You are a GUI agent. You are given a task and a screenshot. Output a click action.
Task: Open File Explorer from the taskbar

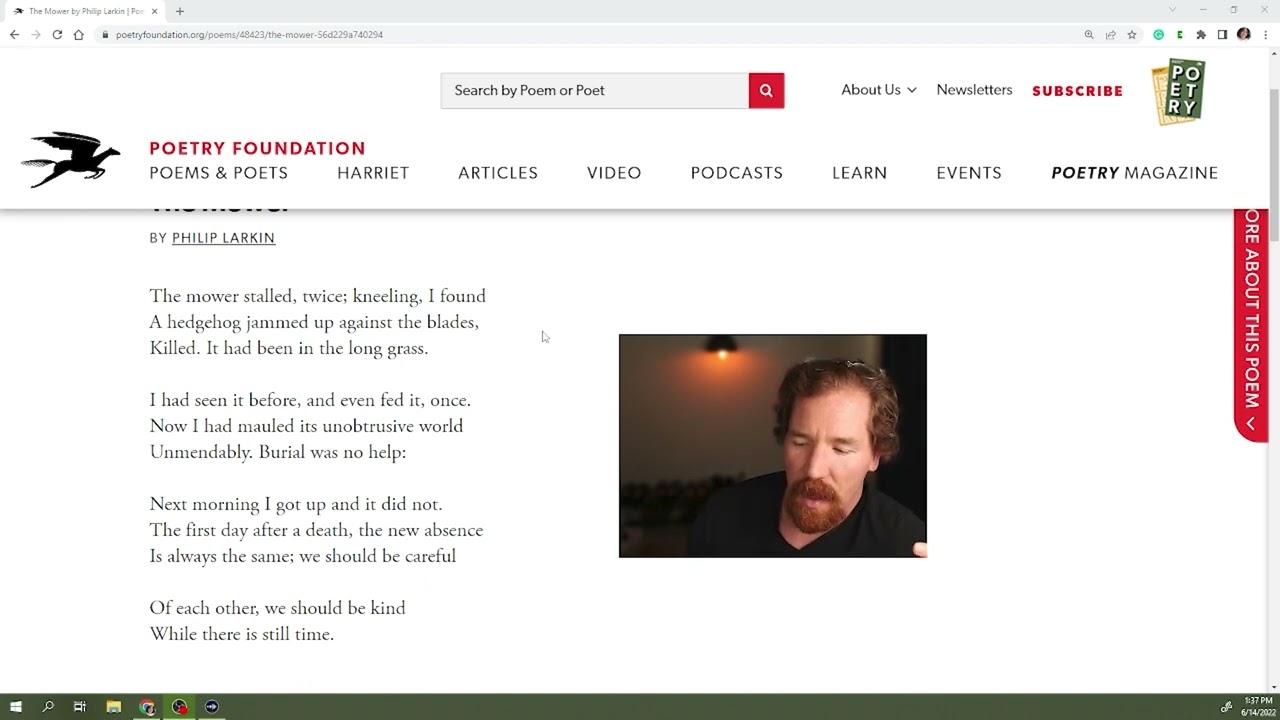[114, 707]
